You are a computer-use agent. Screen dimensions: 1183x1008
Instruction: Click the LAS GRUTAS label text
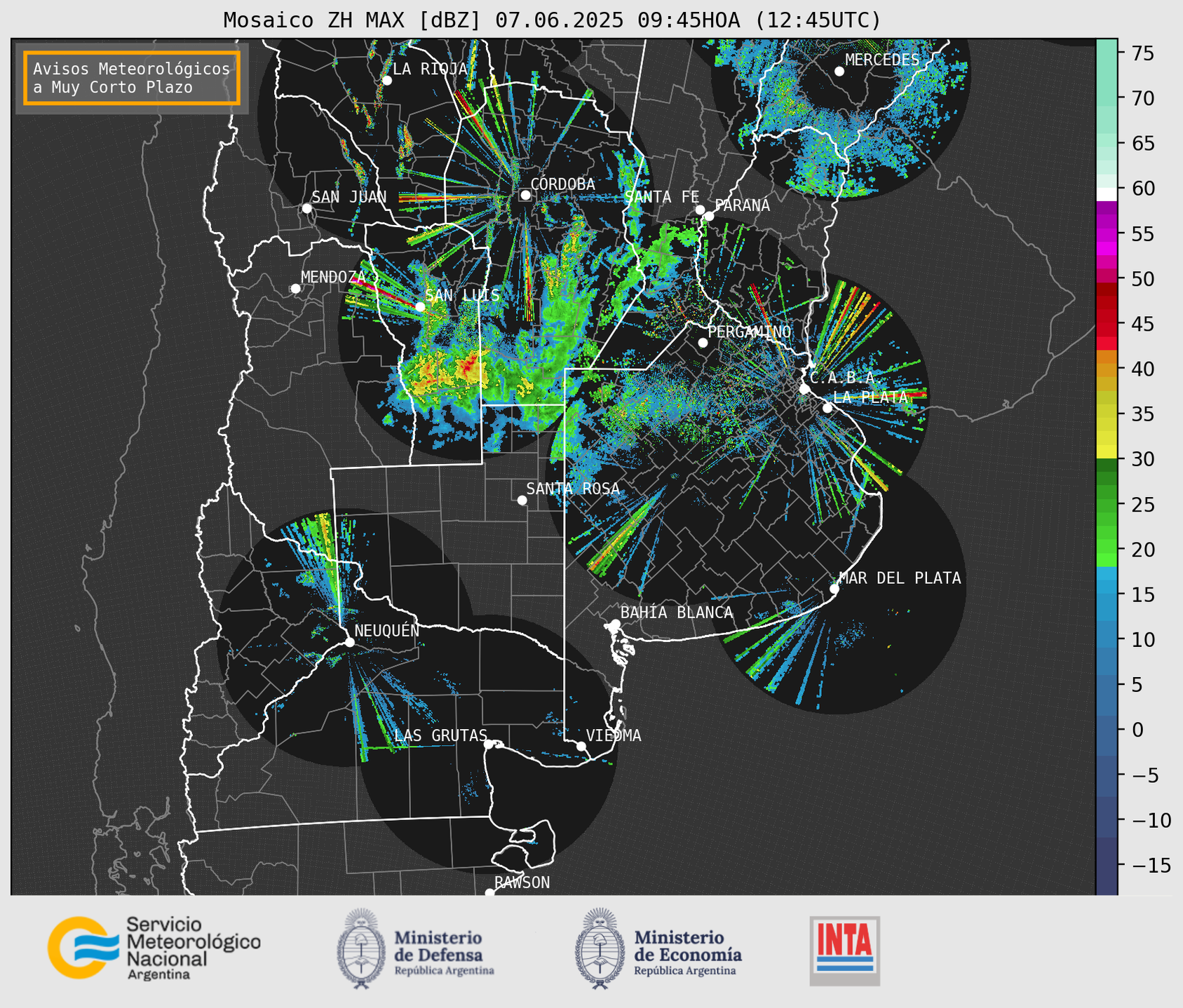(x=440, y=735)
